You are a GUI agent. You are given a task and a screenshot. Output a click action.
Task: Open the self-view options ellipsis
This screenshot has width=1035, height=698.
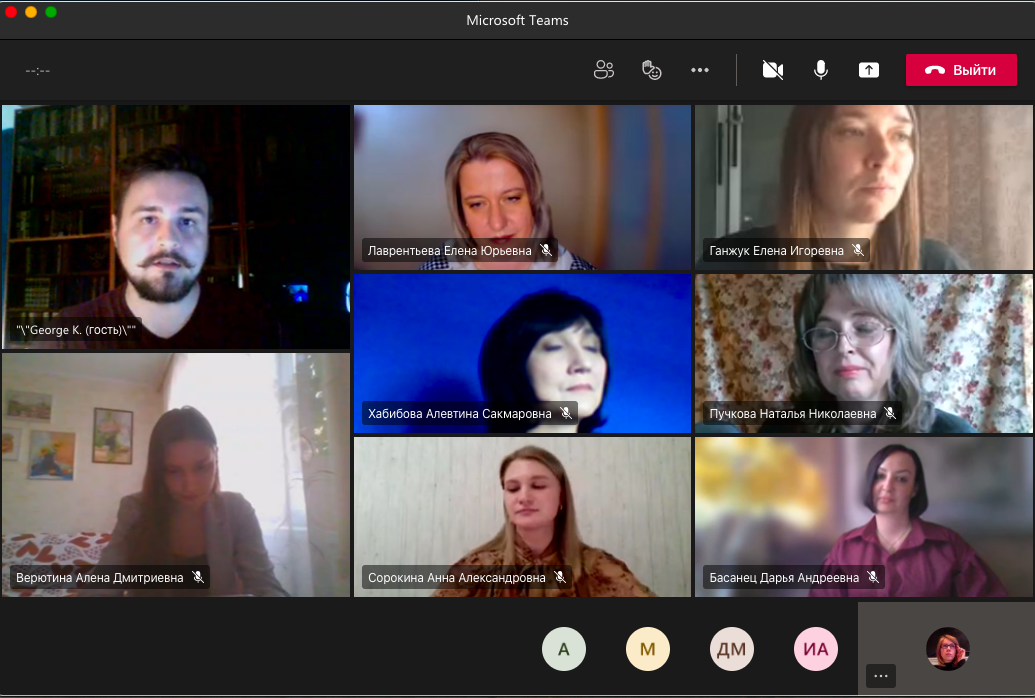(880, 676)
